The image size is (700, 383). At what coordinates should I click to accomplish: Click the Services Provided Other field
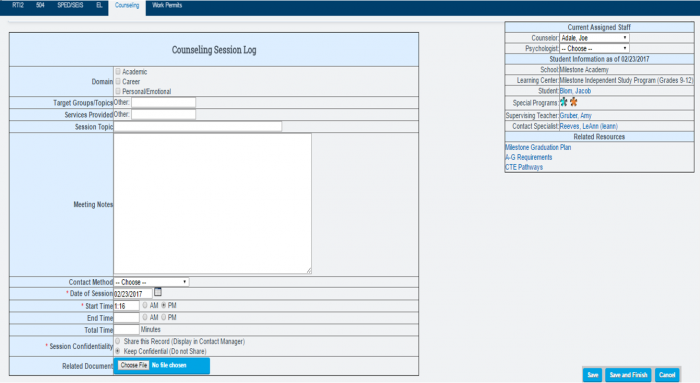click(163, 114)
